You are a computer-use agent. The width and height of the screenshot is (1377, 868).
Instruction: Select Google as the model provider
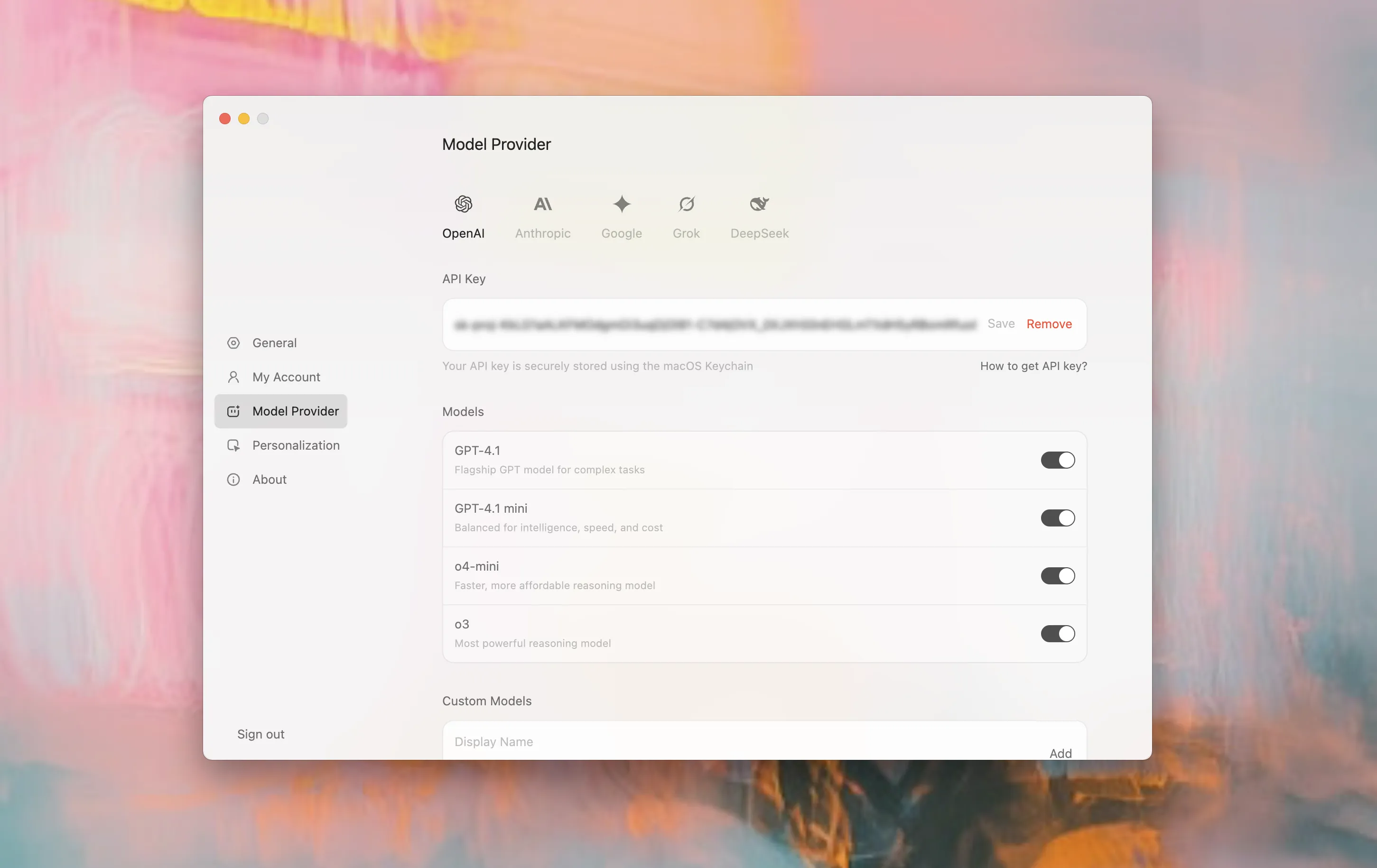tap(621, 205)
